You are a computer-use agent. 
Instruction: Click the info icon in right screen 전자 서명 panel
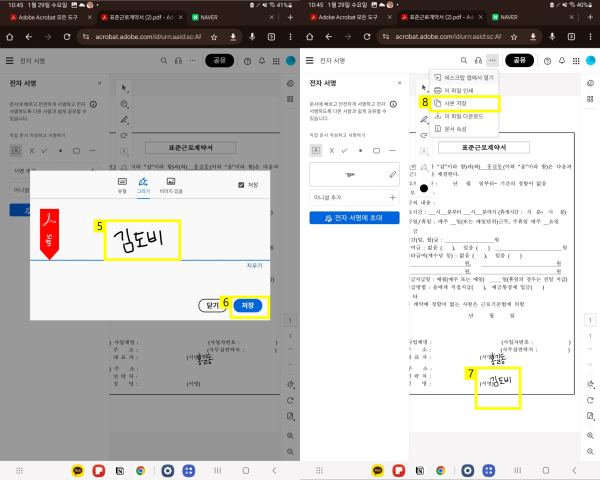click(x=393, y=104)
